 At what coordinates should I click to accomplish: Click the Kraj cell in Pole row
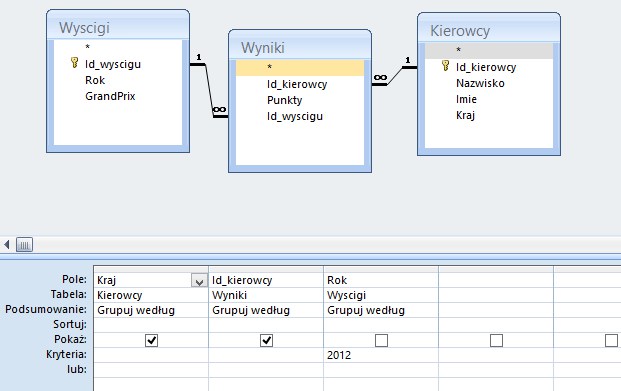(151, 280)
